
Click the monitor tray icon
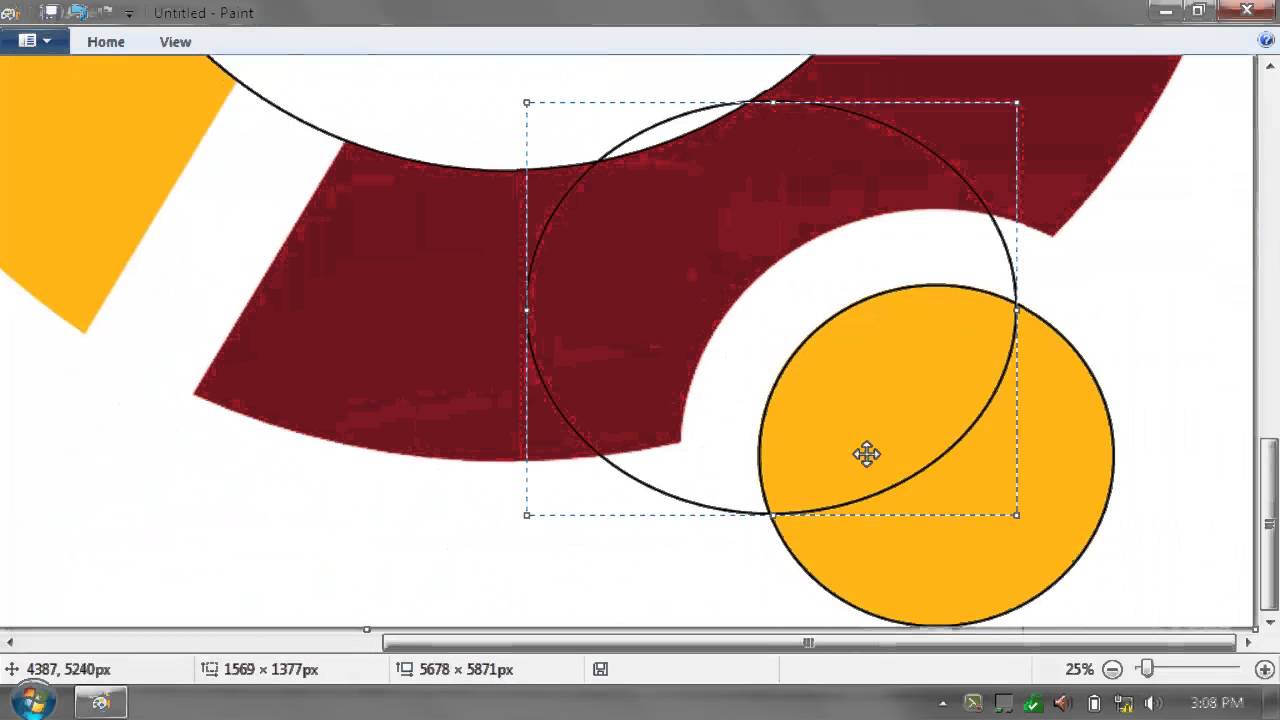click(x=1003, y=703)
